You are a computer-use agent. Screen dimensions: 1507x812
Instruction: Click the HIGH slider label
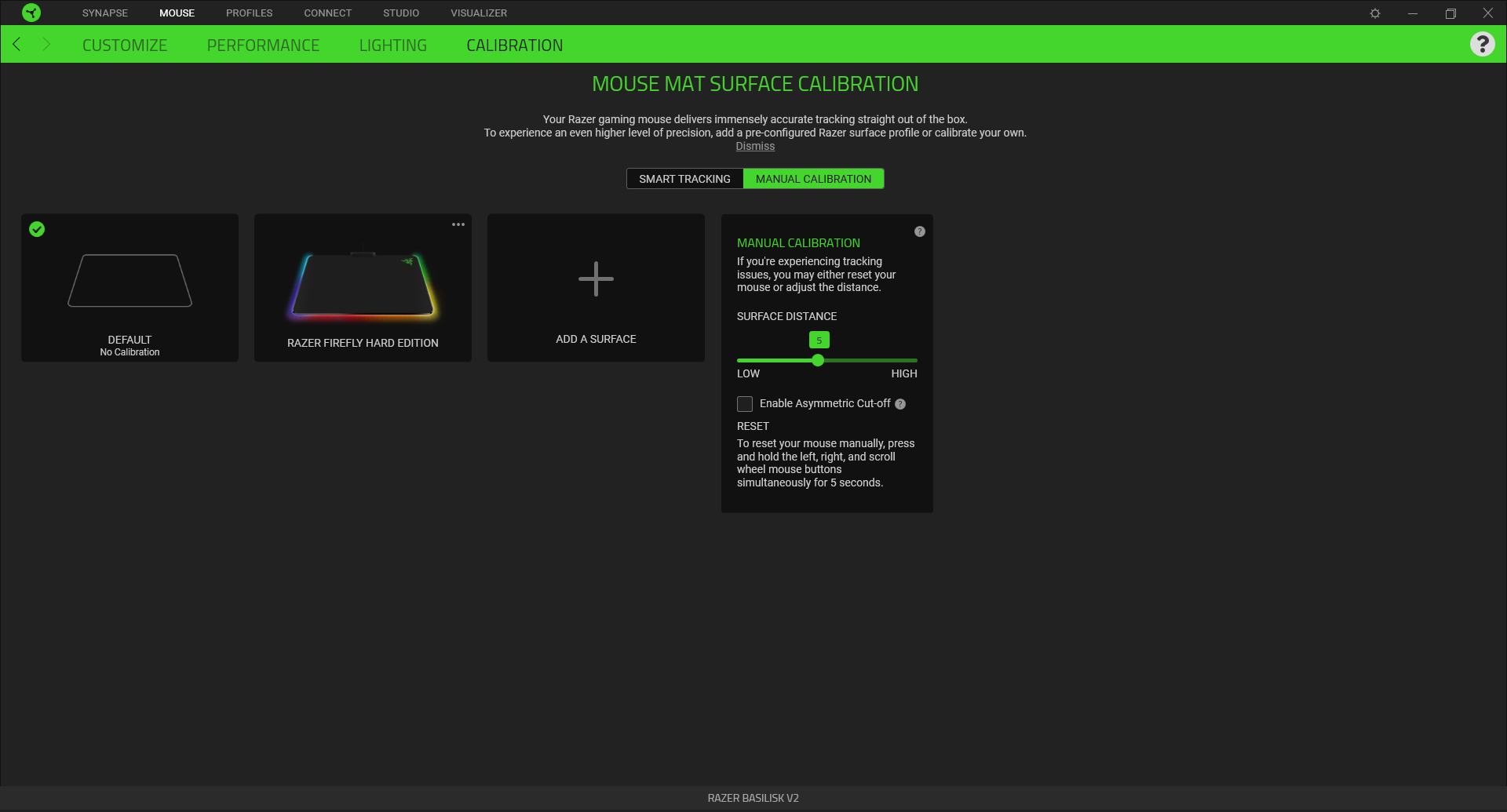click(904, 373)
